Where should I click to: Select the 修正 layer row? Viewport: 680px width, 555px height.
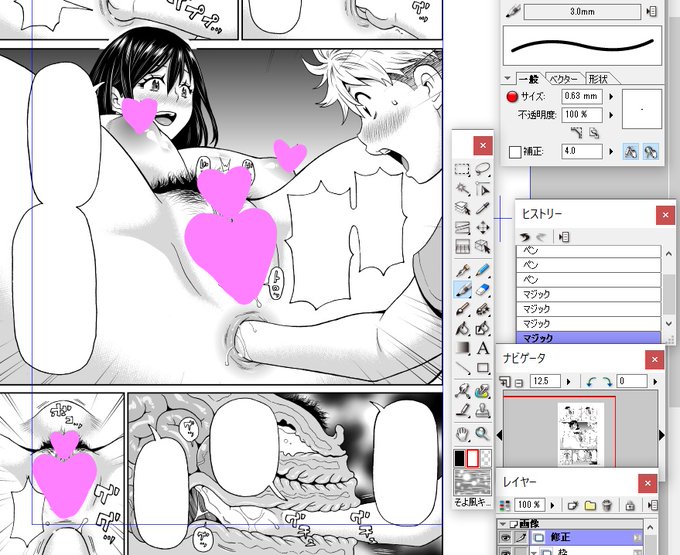pos(586,537)
